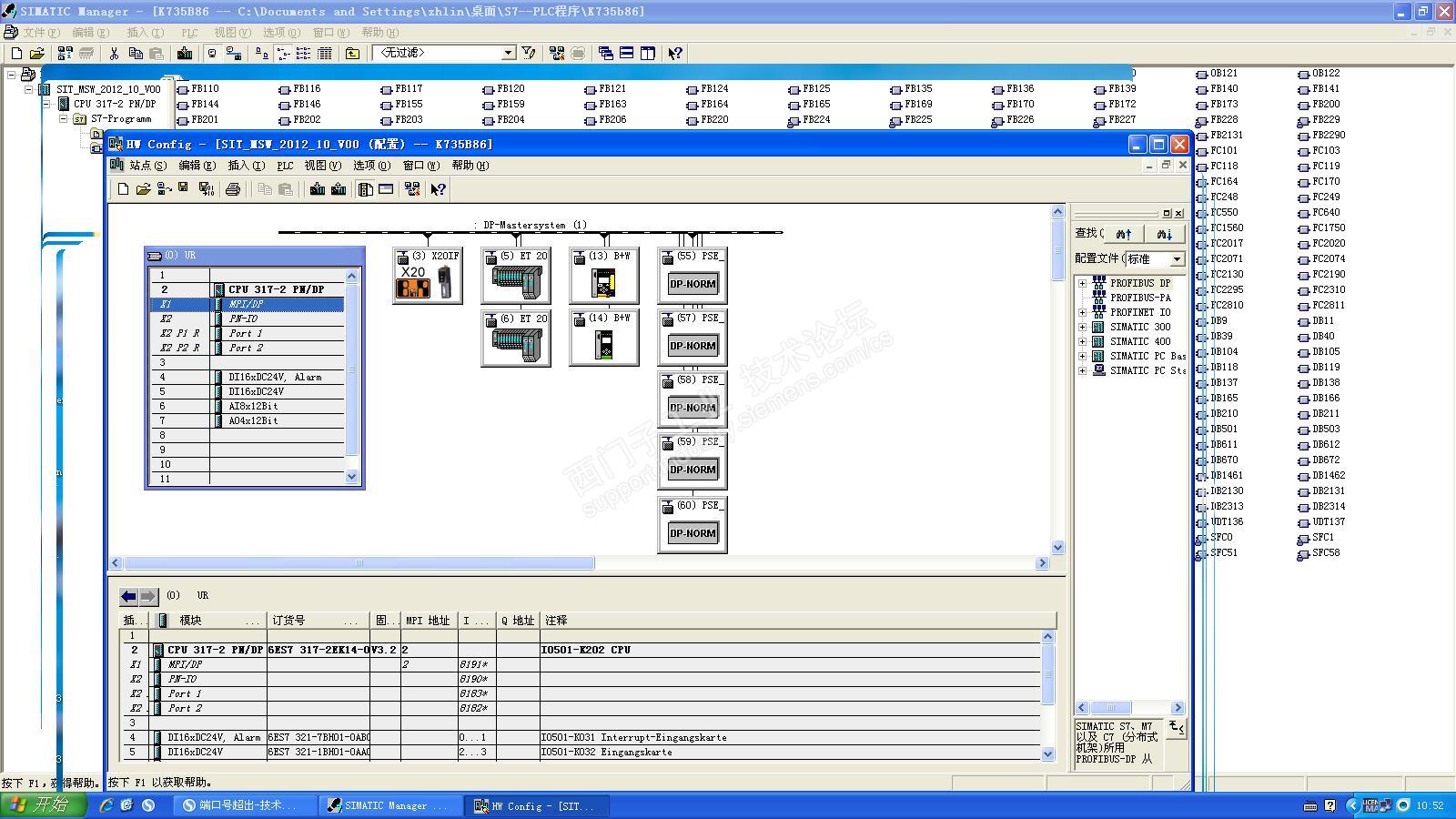Image resolution: width=1456 pixels, height=819 pixels.
Task: Click the Windows Start button
Action: (43, 805)
